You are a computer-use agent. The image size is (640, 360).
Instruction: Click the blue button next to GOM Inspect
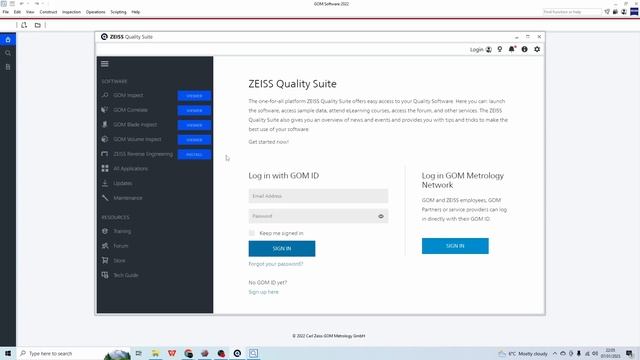point(194,96)
